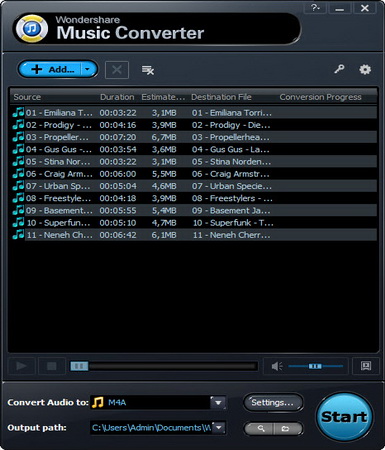Click the remove selected file X button
This screenshot has width=385, height=450.
117,70
